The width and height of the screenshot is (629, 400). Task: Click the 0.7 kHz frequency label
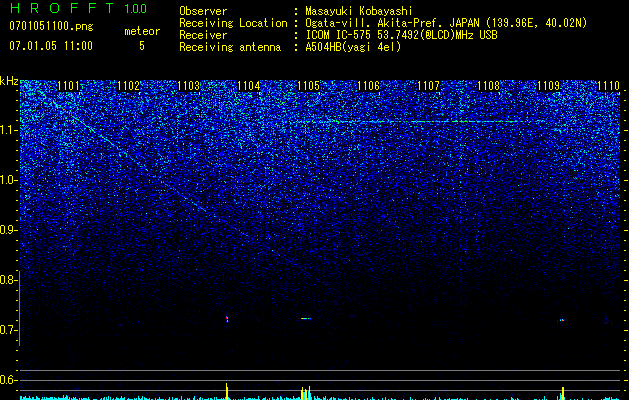click(x=8, y=330)
